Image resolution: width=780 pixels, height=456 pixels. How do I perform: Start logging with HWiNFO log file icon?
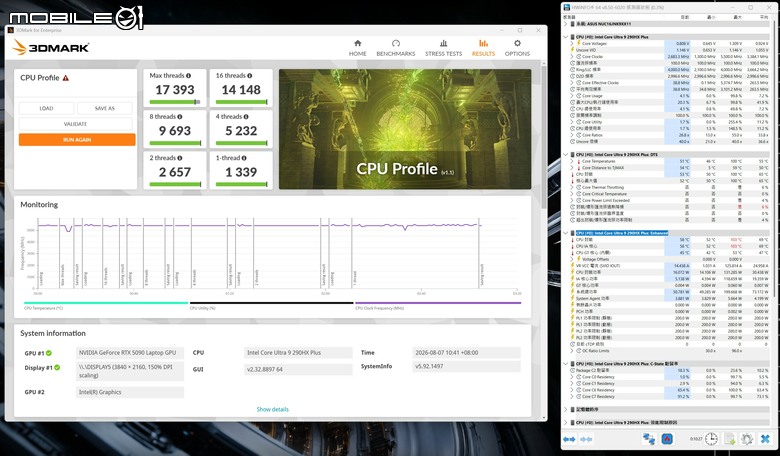pos(729,439)
